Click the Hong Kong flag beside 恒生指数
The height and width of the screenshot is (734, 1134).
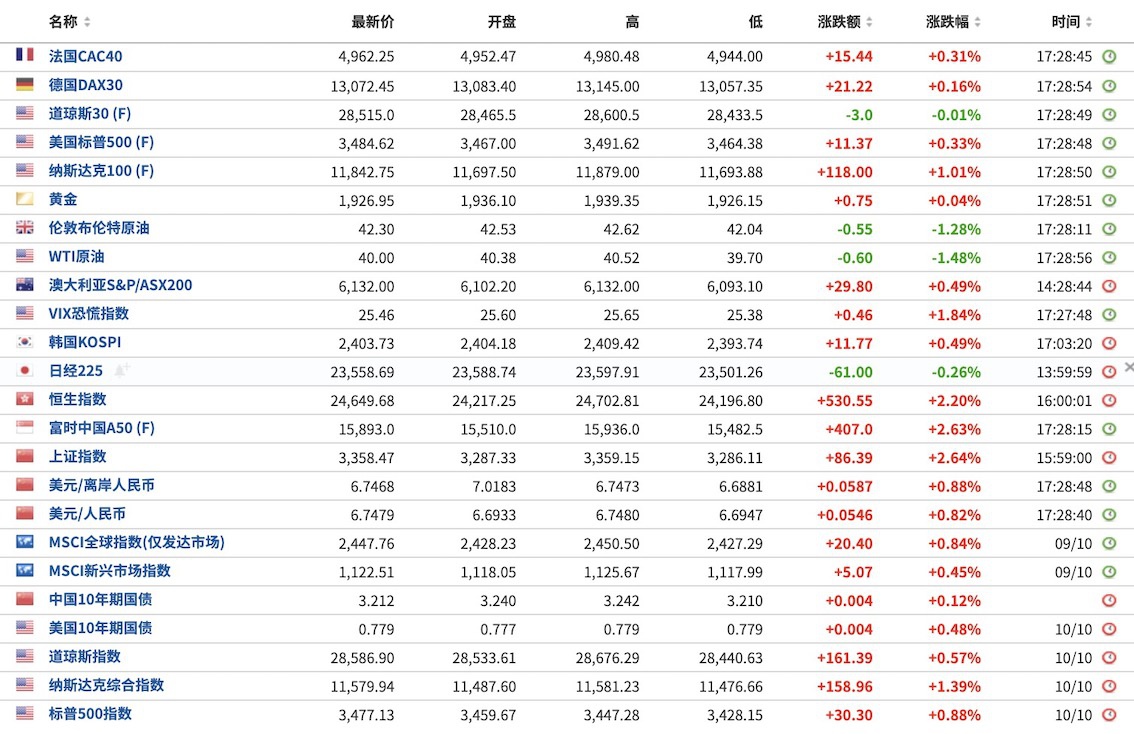25,398
